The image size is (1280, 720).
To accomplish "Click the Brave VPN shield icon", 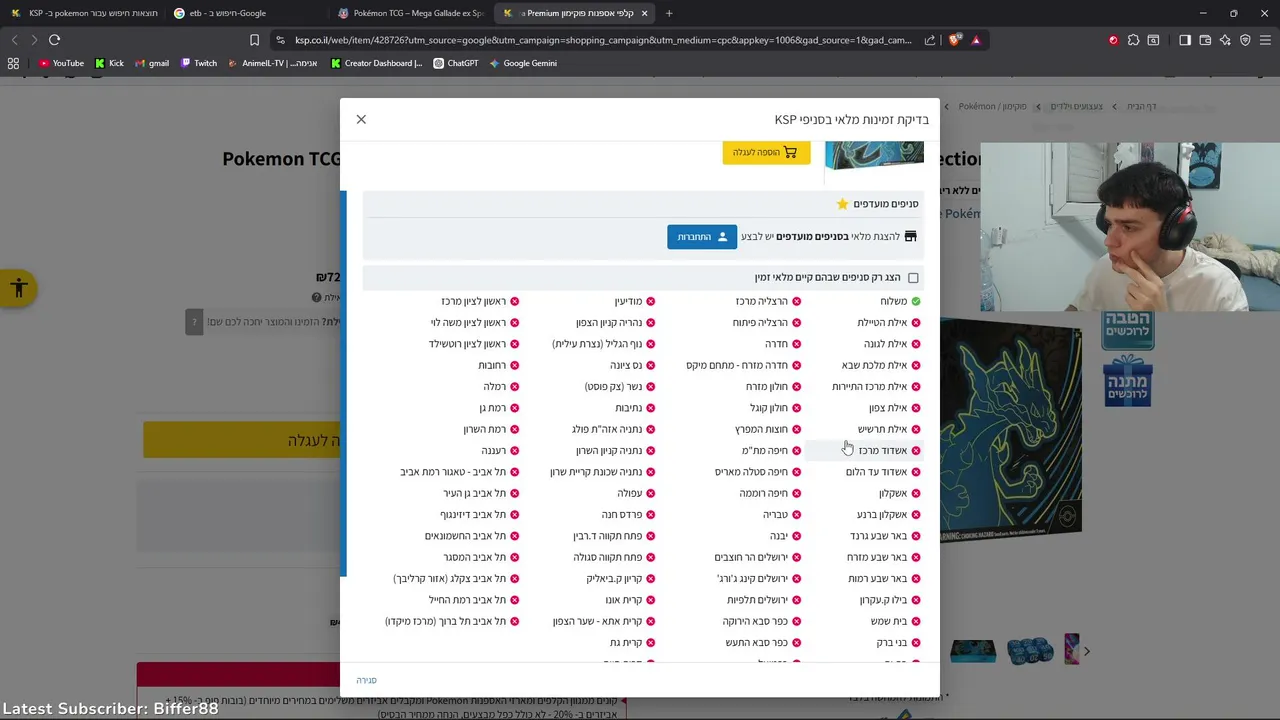I will (1245, 40).
